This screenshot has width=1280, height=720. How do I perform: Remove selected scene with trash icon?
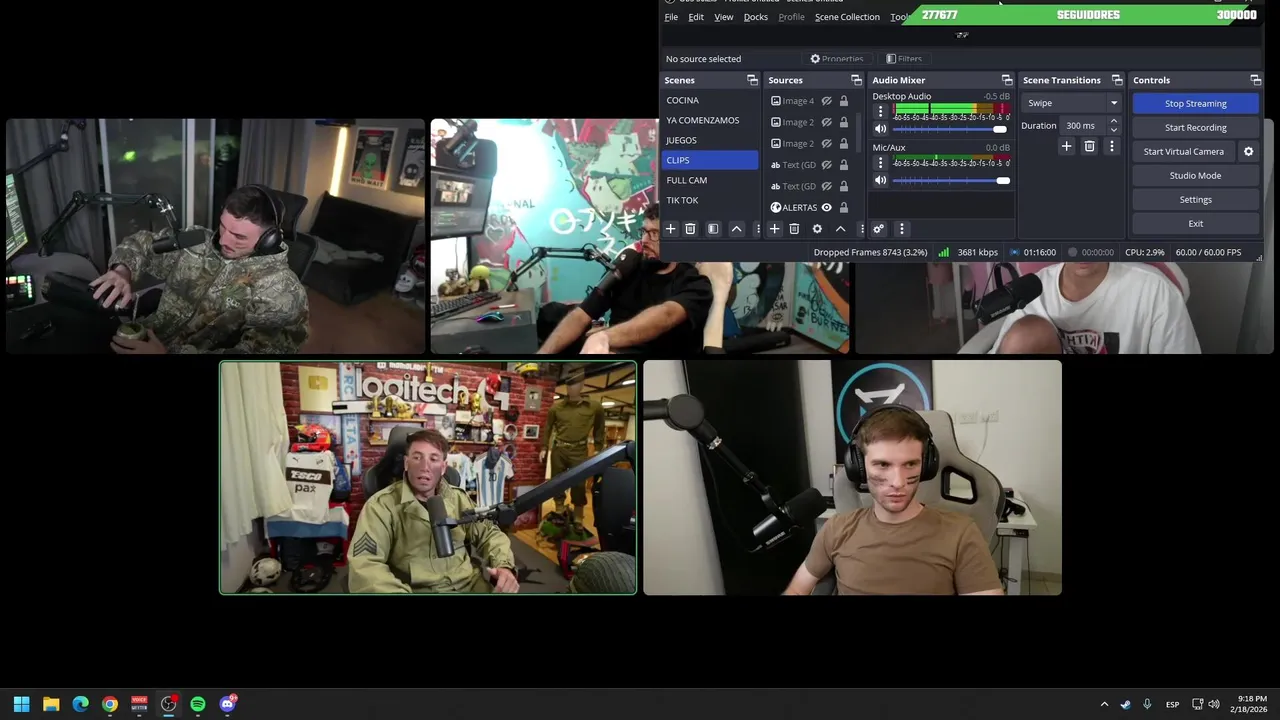click(690, 229)
